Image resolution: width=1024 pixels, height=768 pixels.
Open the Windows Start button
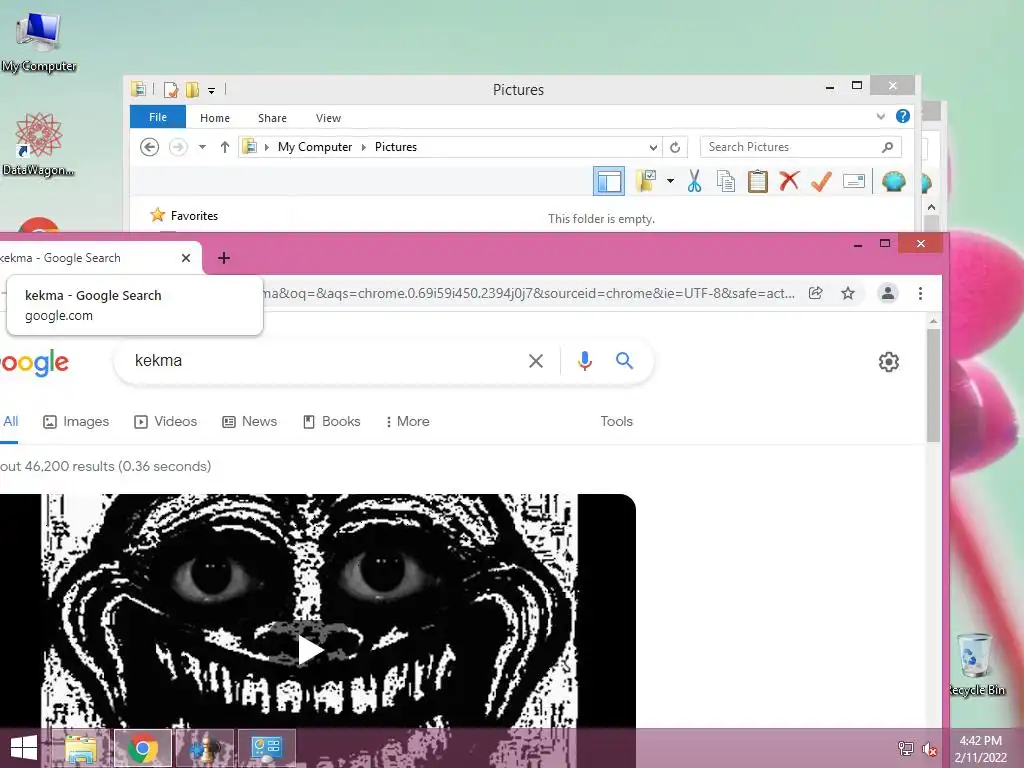24,748
